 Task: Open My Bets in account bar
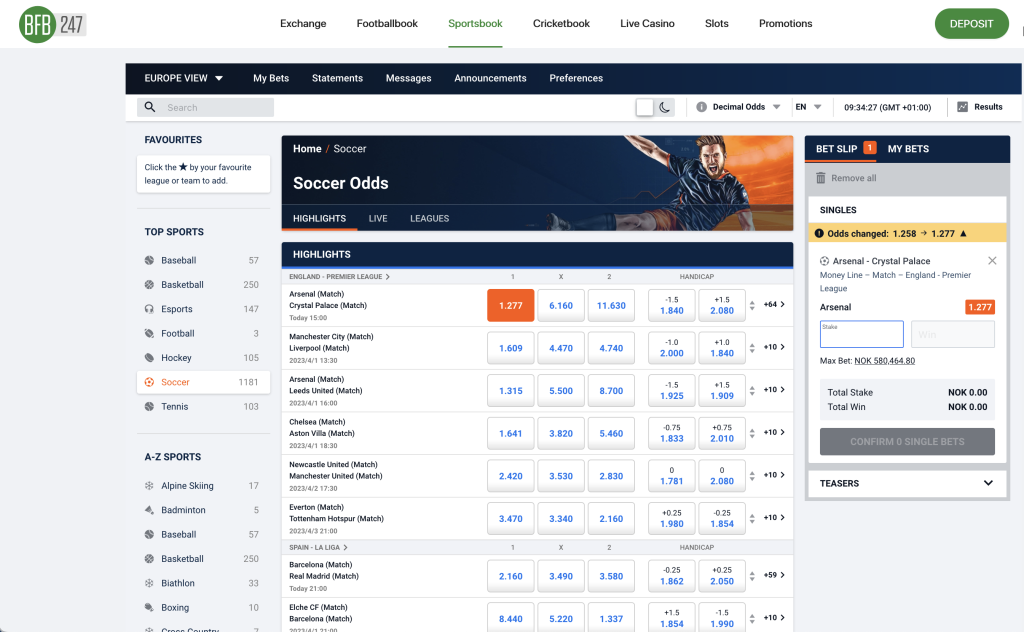tap(271, 78)
